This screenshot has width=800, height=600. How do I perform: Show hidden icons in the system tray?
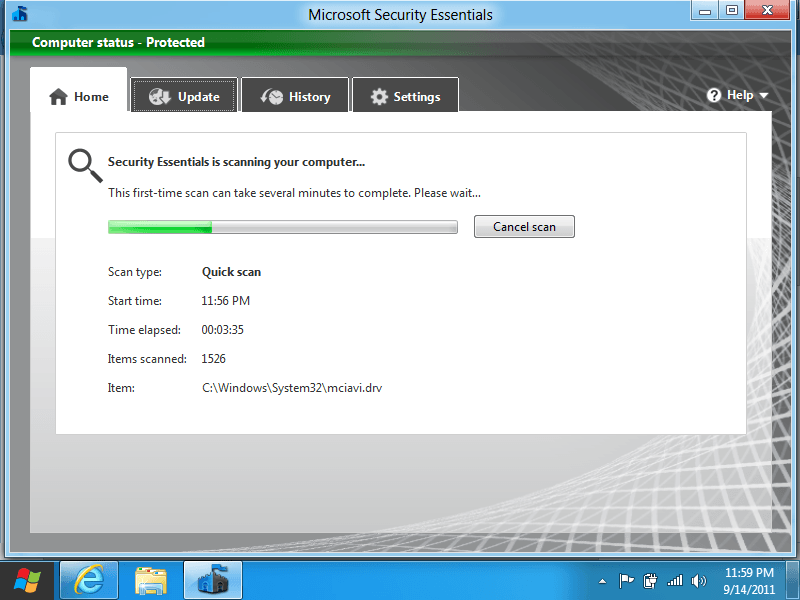click(603, 581)
